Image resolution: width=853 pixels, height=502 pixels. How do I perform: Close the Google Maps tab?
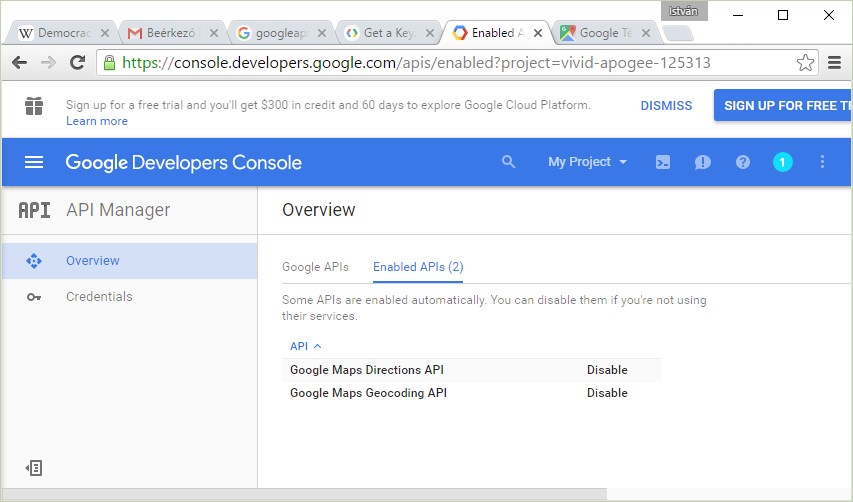click(646, 33)
